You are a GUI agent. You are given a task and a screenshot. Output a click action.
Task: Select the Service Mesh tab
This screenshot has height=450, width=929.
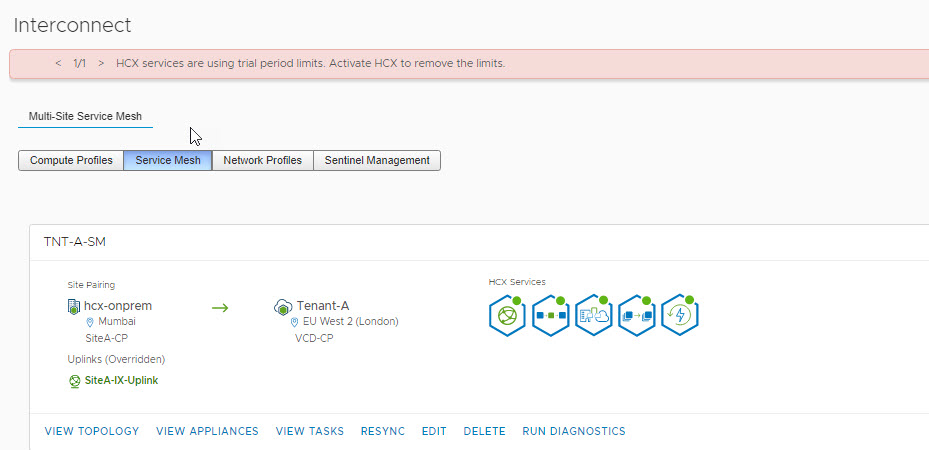[x=168, y=160]
